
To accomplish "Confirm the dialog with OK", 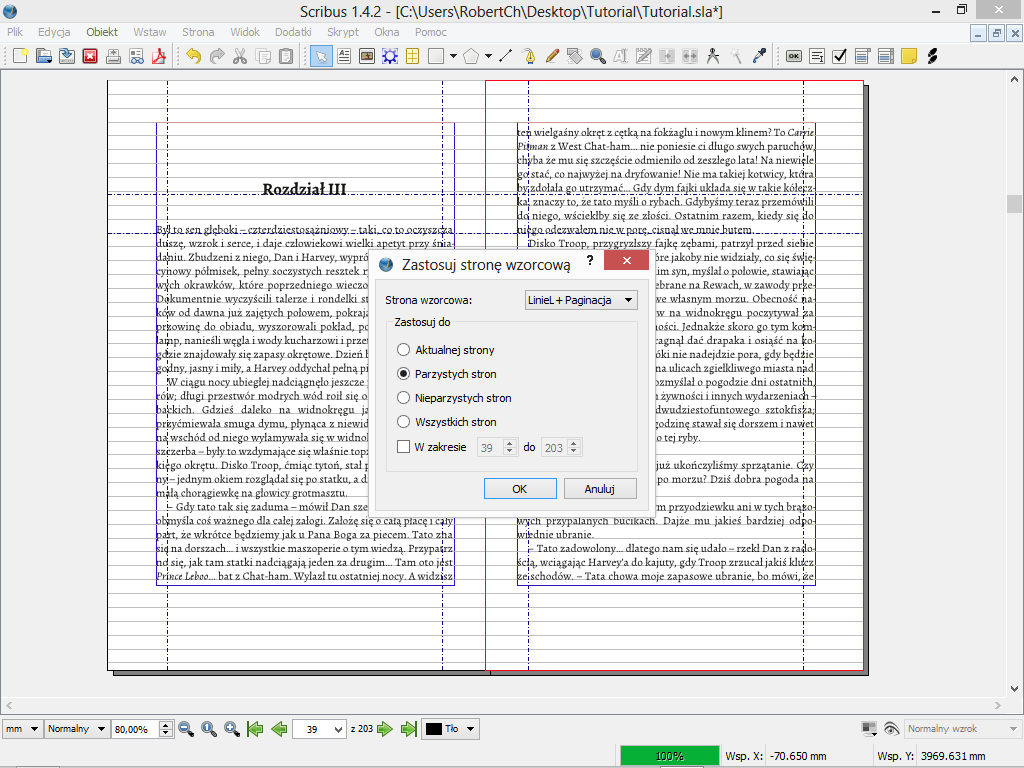I will point(519,489).
